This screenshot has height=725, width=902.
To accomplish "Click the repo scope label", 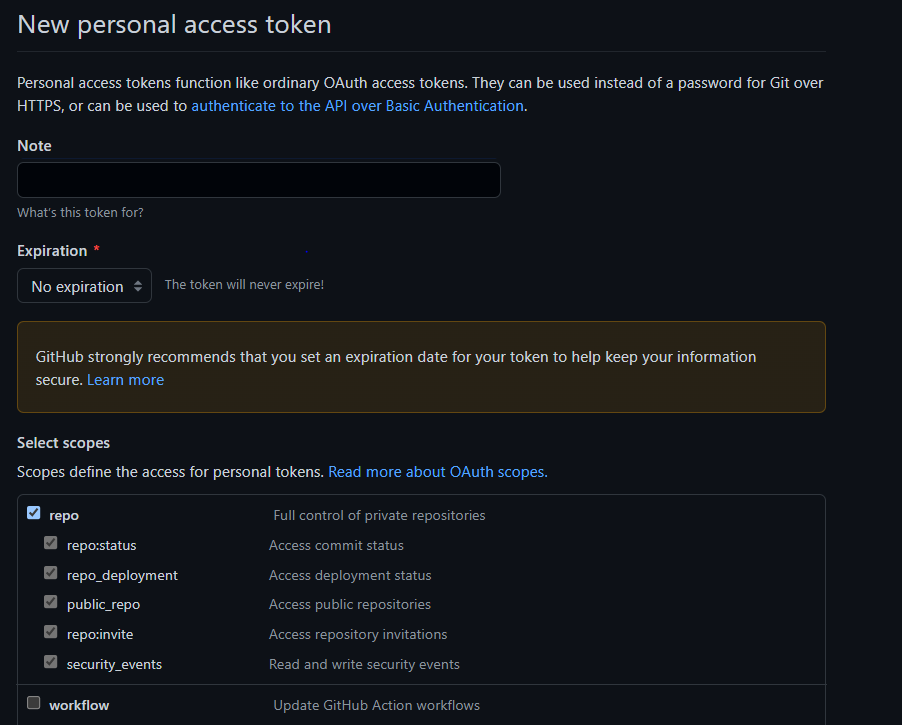I will [x=64, y=516].
